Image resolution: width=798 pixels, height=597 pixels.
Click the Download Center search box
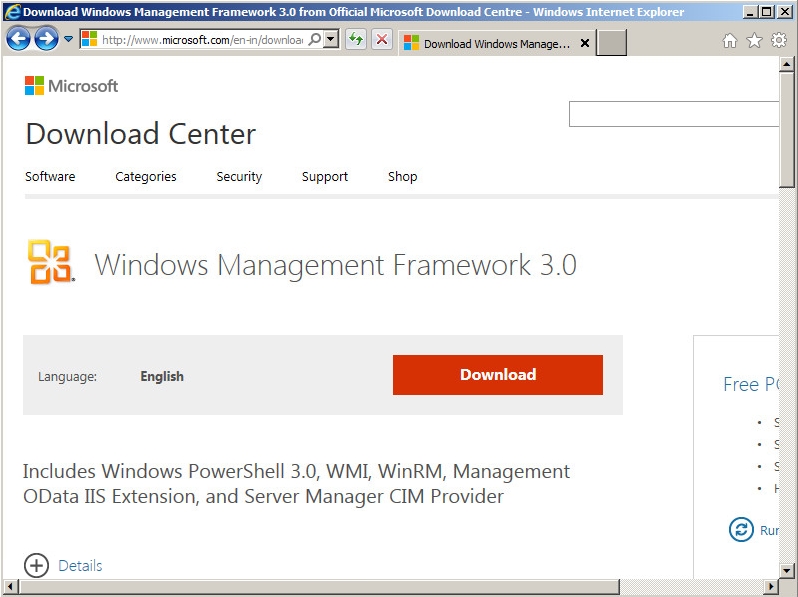point(673,114)
